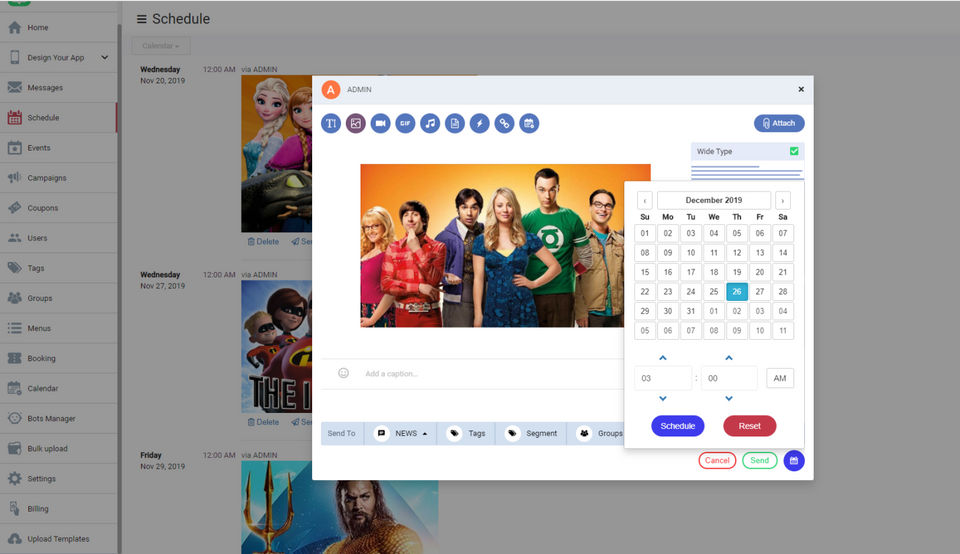This screenshot has width=960, height=554.
Task: Expand Design Your App sidebar chevron
Action: 105,58
